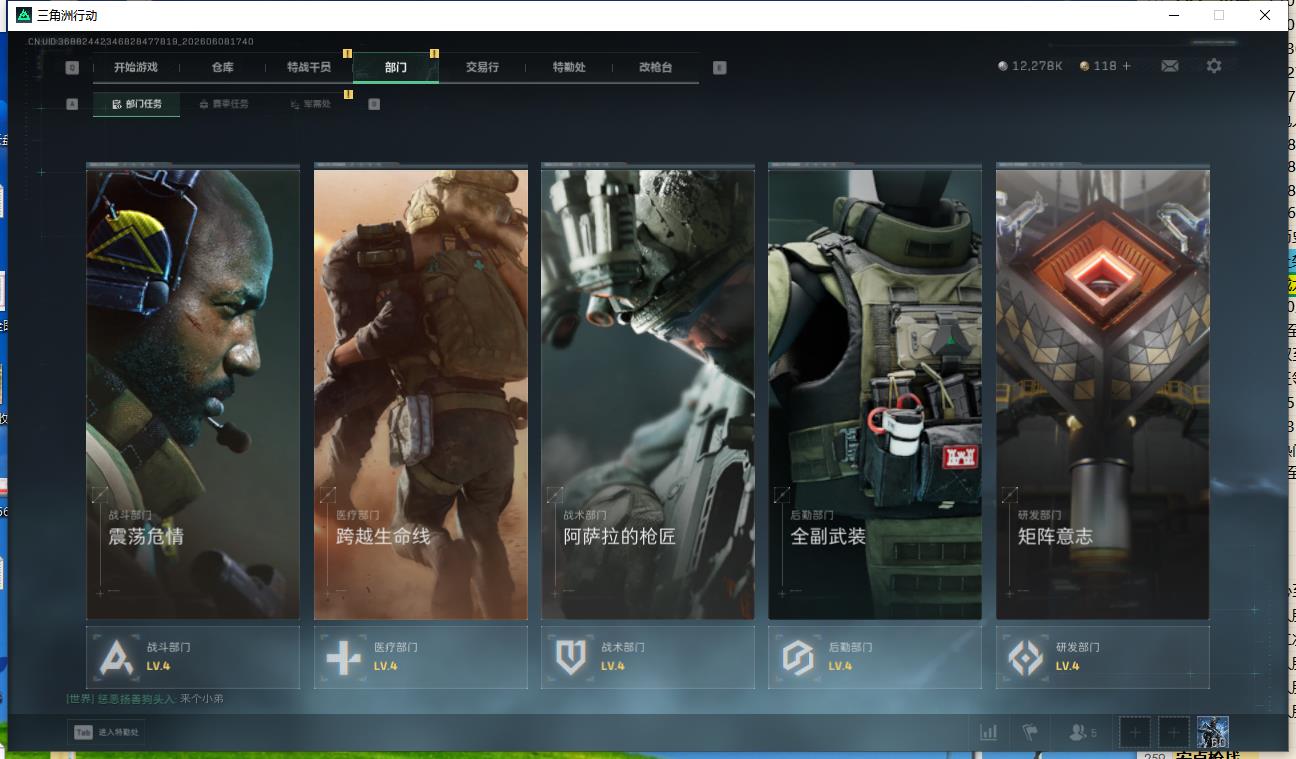Click the 三角洲行动 app logo in title bar

tap(24, 15)
